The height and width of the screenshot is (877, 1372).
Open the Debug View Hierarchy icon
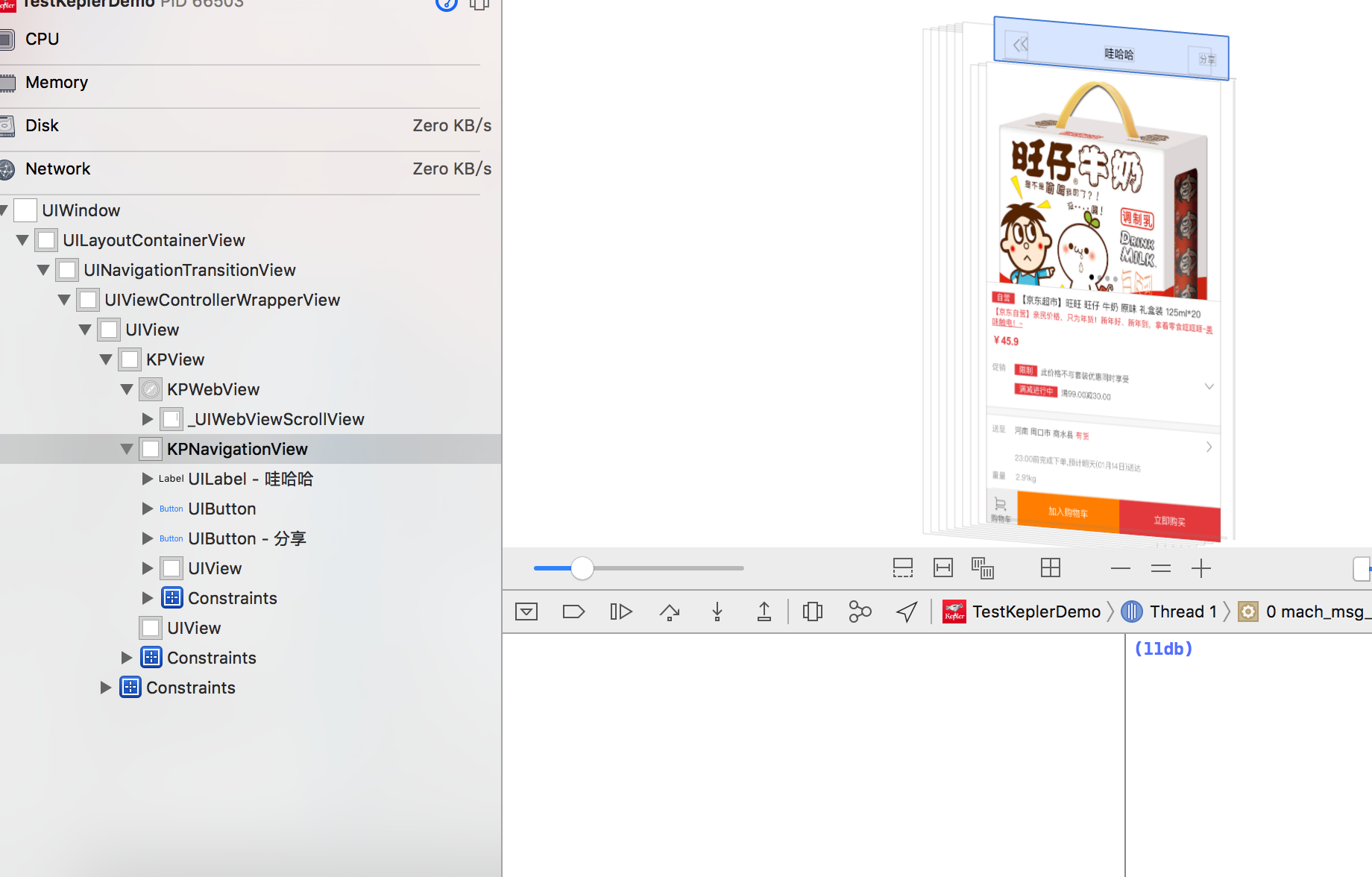click(813, 612)
